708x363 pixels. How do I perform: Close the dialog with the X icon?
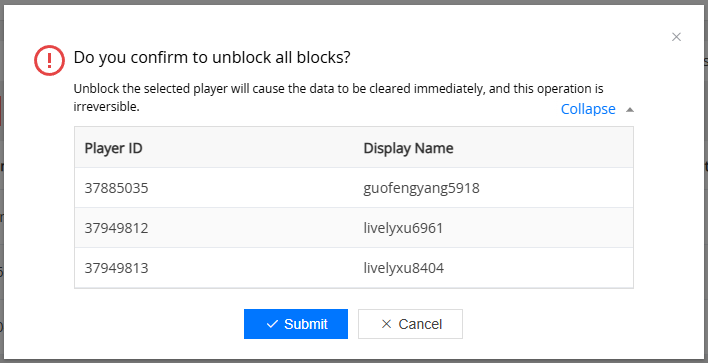tap(676, 37)
